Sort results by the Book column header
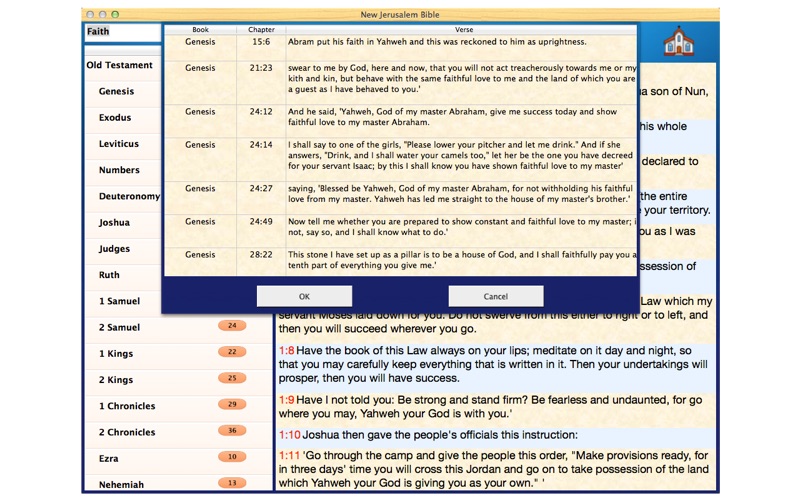Viewport: 800px width, 500px height. [x=200, y=30]
